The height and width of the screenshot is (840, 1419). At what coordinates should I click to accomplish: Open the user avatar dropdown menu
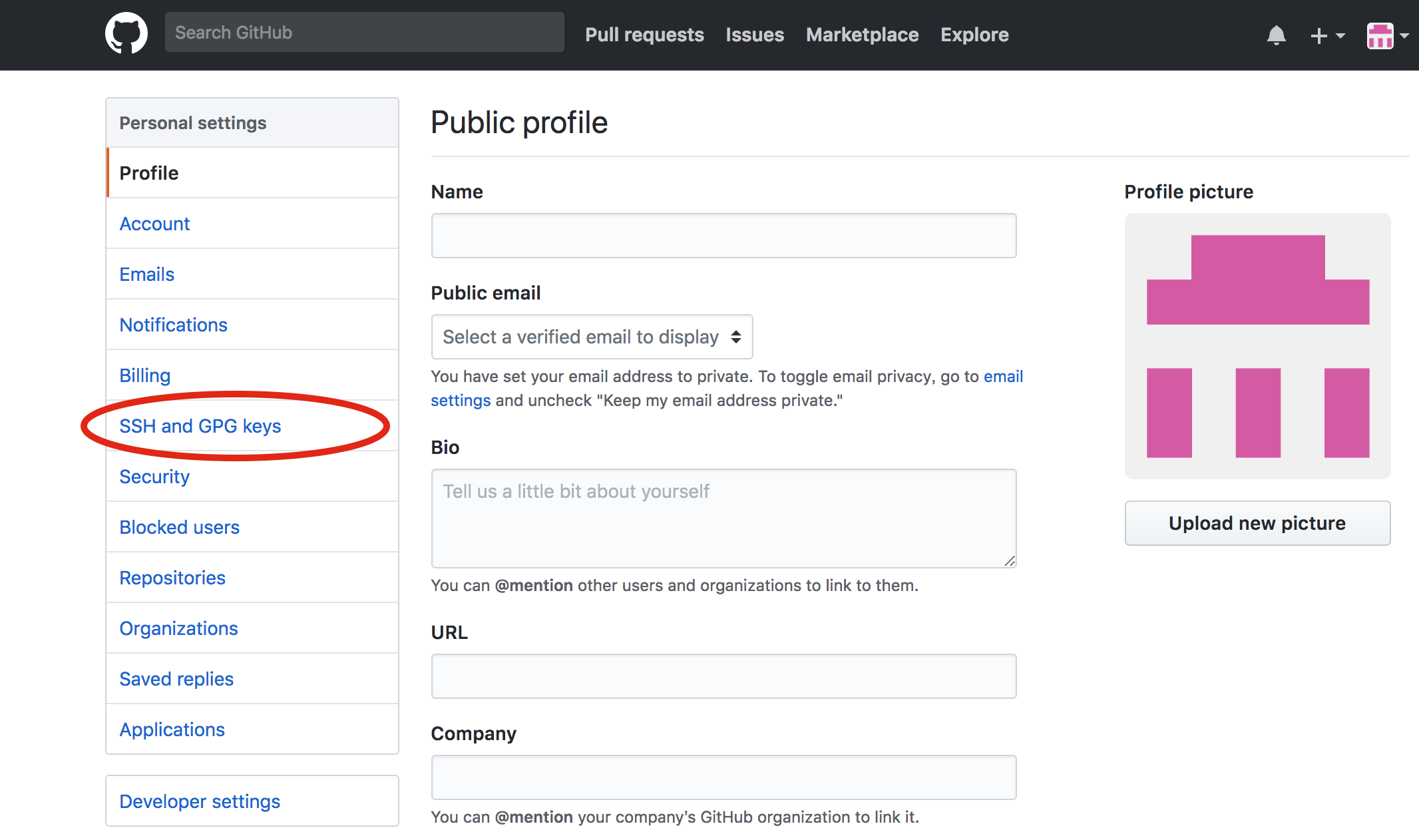[x=1388, y=35]
